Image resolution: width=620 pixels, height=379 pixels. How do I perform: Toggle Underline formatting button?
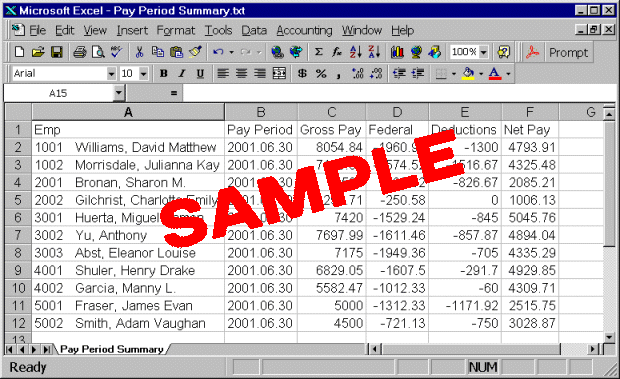tap(200, 74)
